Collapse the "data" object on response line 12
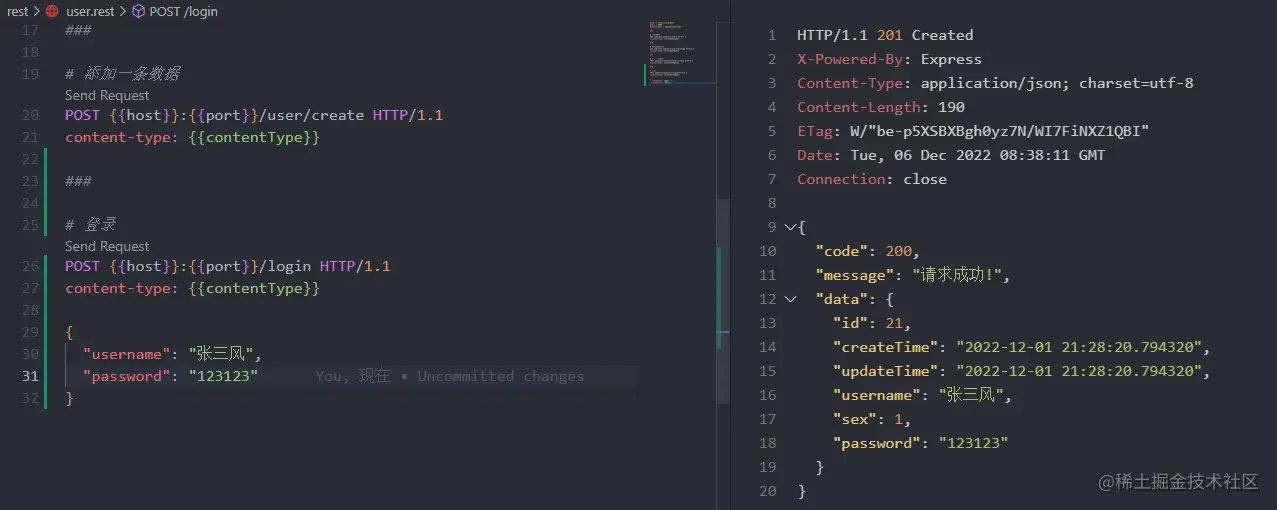 point(790,299)
